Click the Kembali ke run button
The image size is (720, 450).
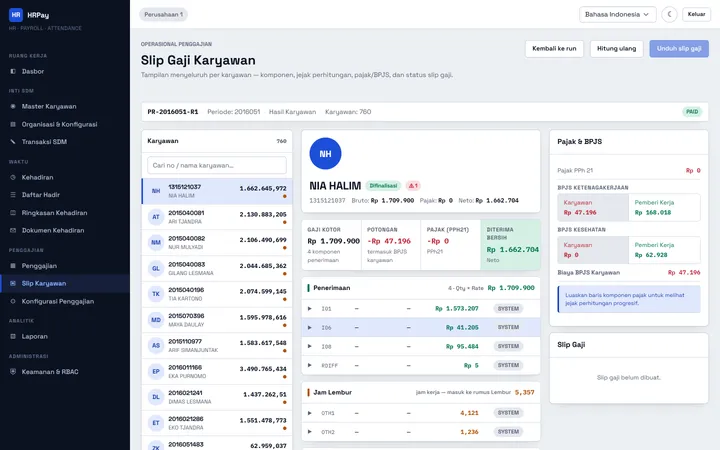pyautogui.click(x=554, y=49)
